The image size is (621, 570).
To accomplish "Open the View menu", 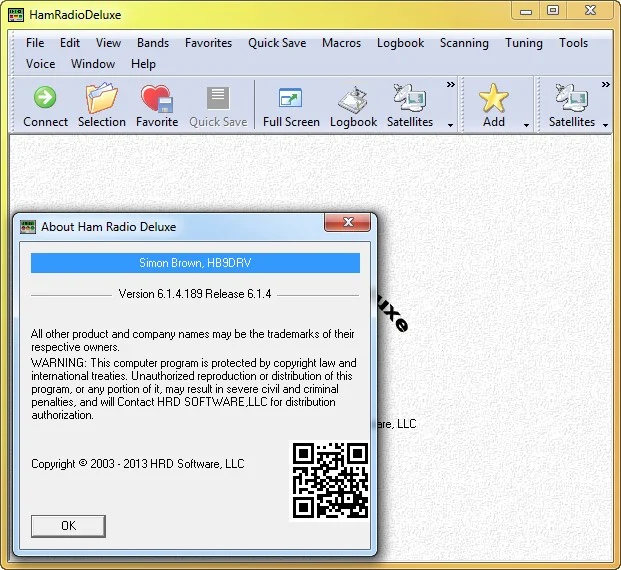I will [108, 43].
